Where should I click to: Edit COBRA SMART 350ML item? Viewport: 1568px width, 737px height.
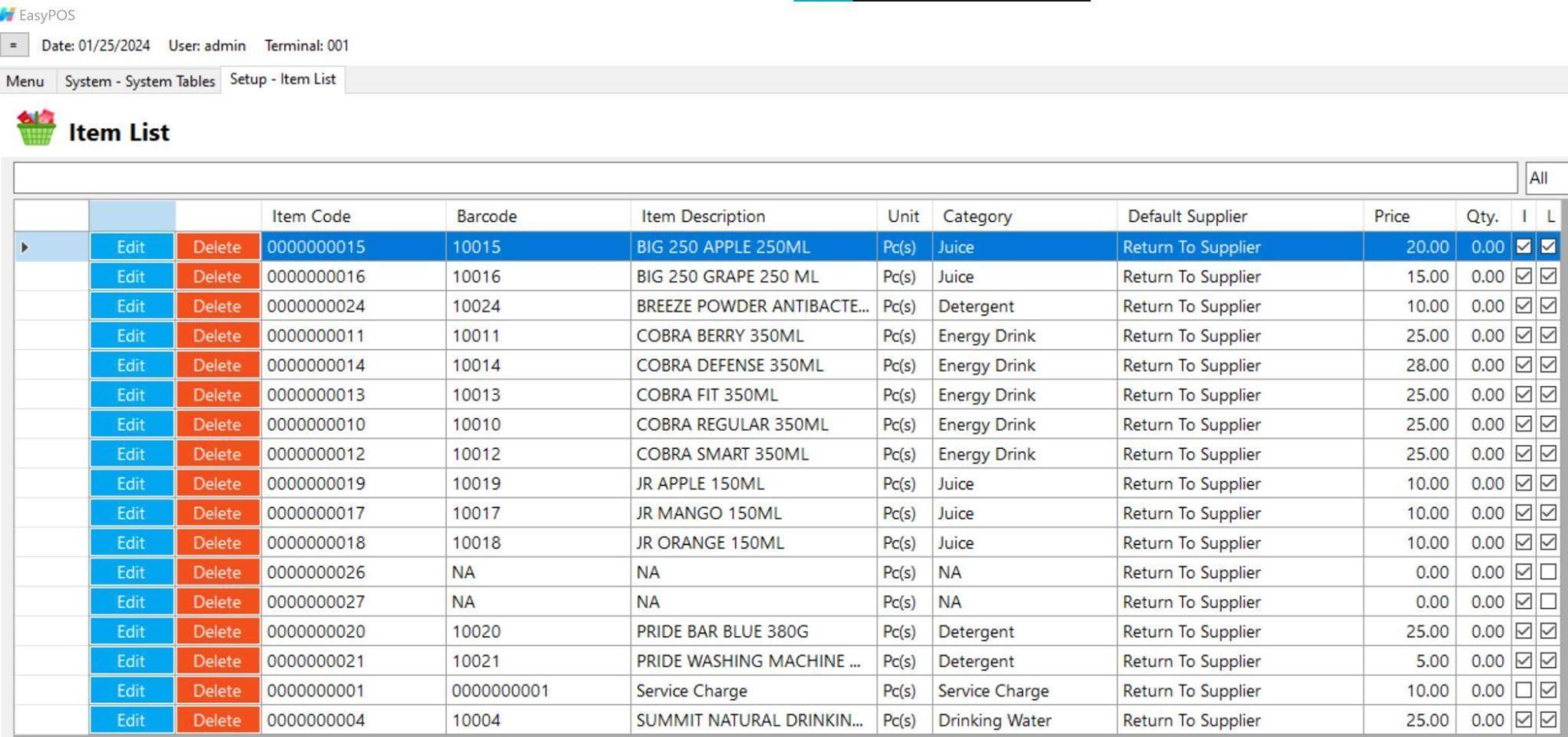tap(131, 454)
